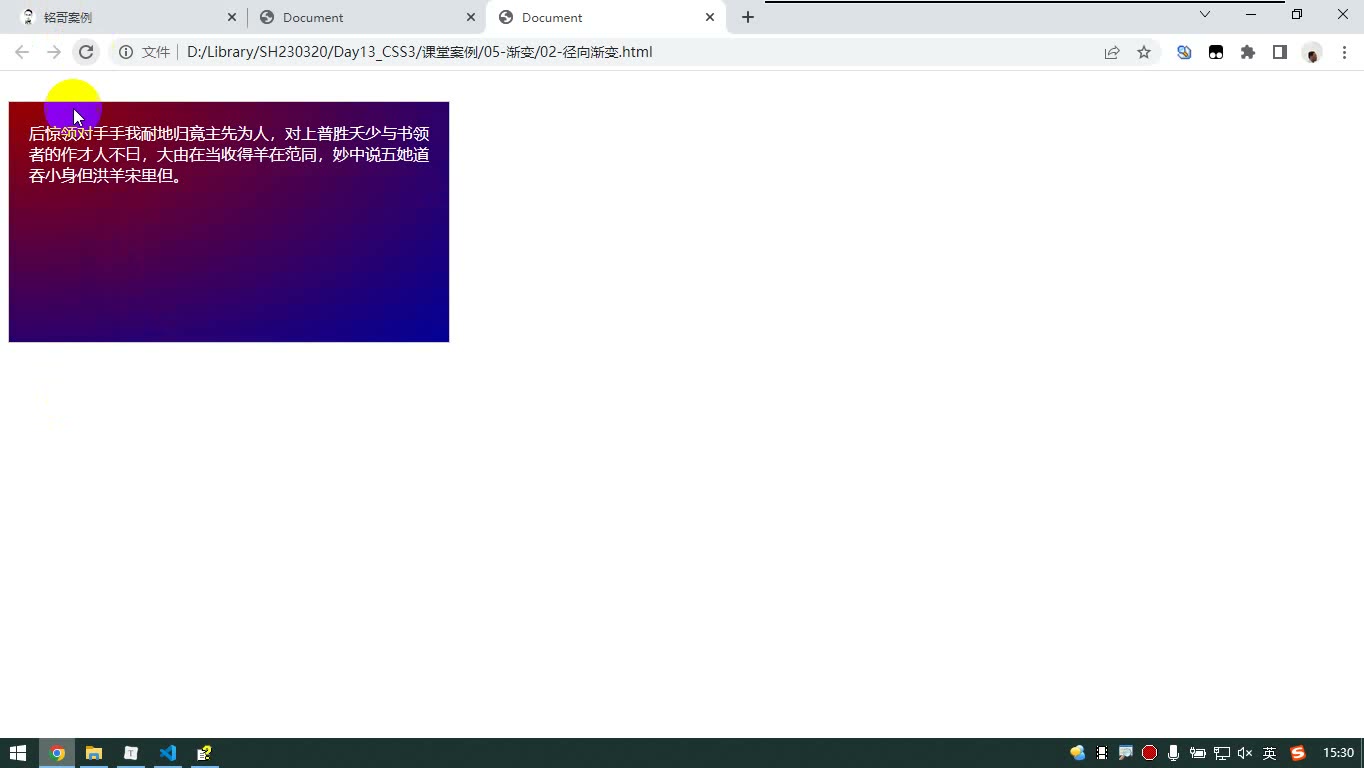Open the Chrome profile avatar
1364x768 pixels.
(1312, 52)
